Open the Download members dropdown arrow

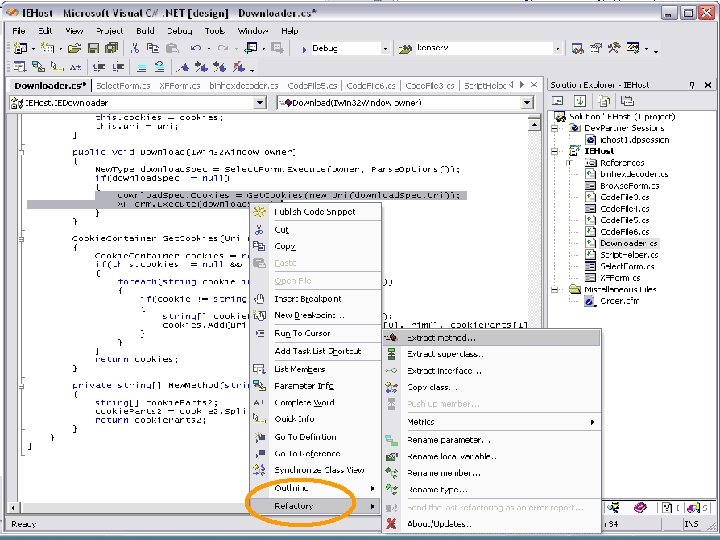527,102
